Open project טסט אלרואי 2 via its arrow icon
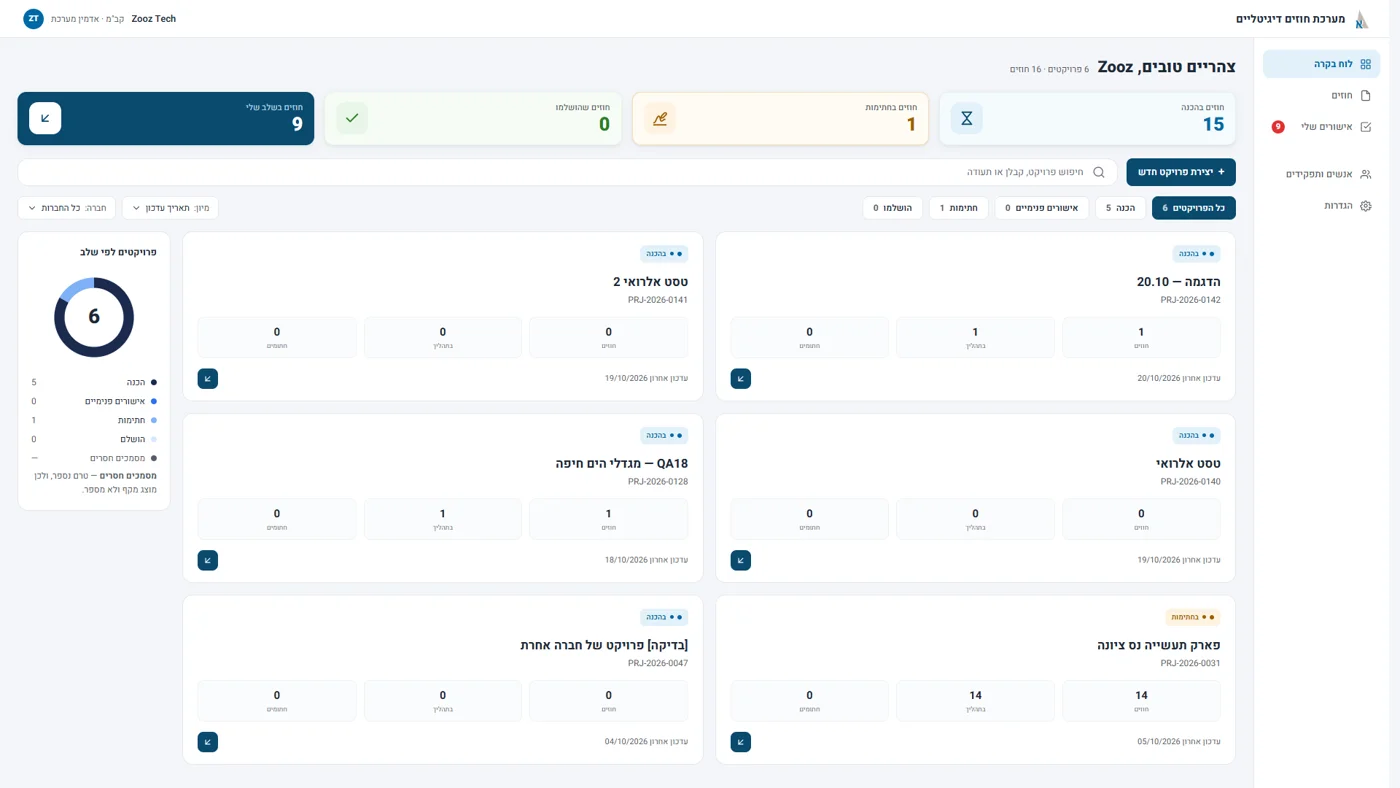 pos(208,379)
